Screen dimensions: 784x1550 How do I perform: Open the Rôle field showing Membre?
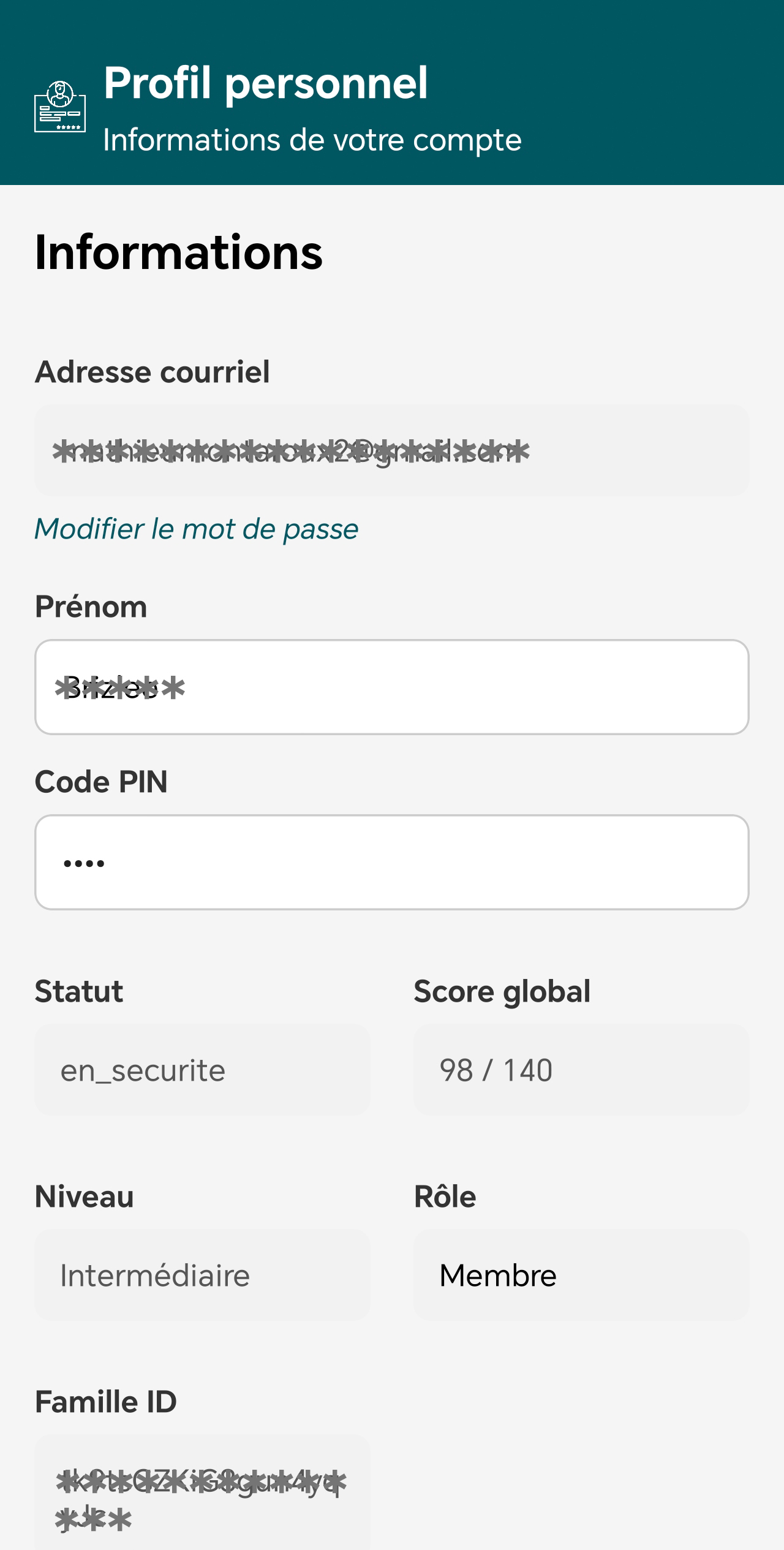[x=581, y=1275]
